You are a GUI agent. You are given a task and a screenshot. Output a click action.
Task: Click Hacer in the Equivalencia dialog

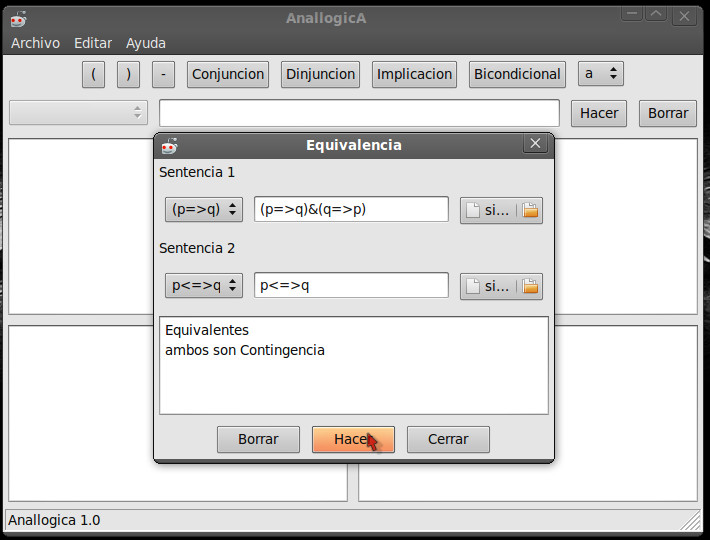(353, 439)
